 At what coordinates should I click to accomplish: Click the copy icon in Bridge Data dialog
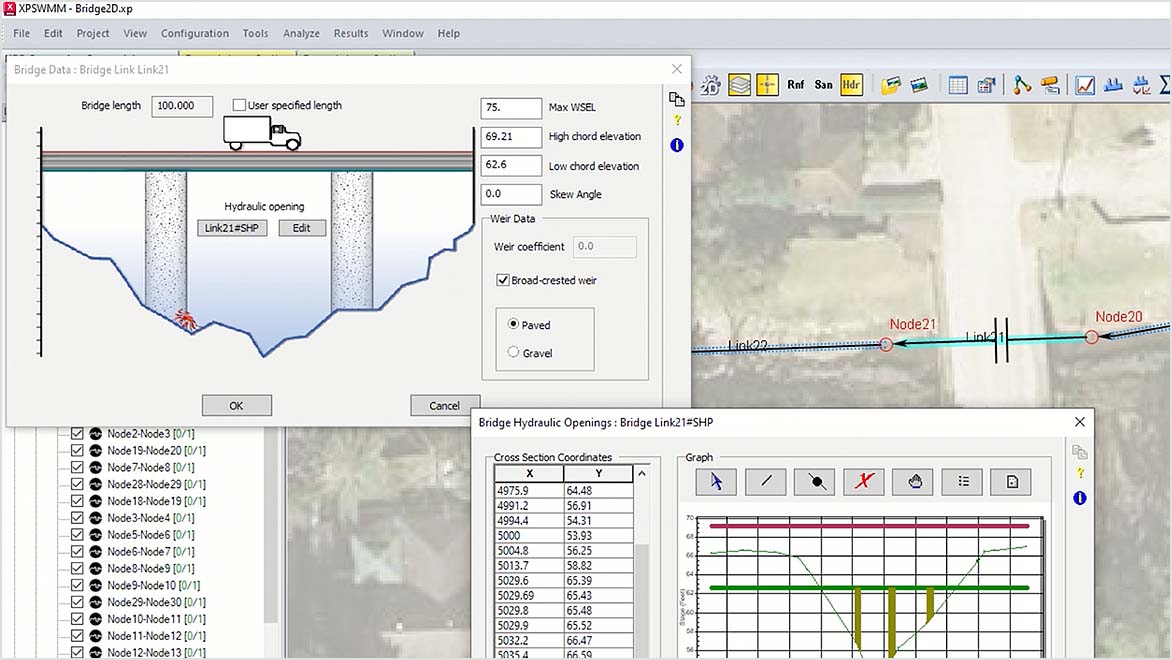(676, 99)
